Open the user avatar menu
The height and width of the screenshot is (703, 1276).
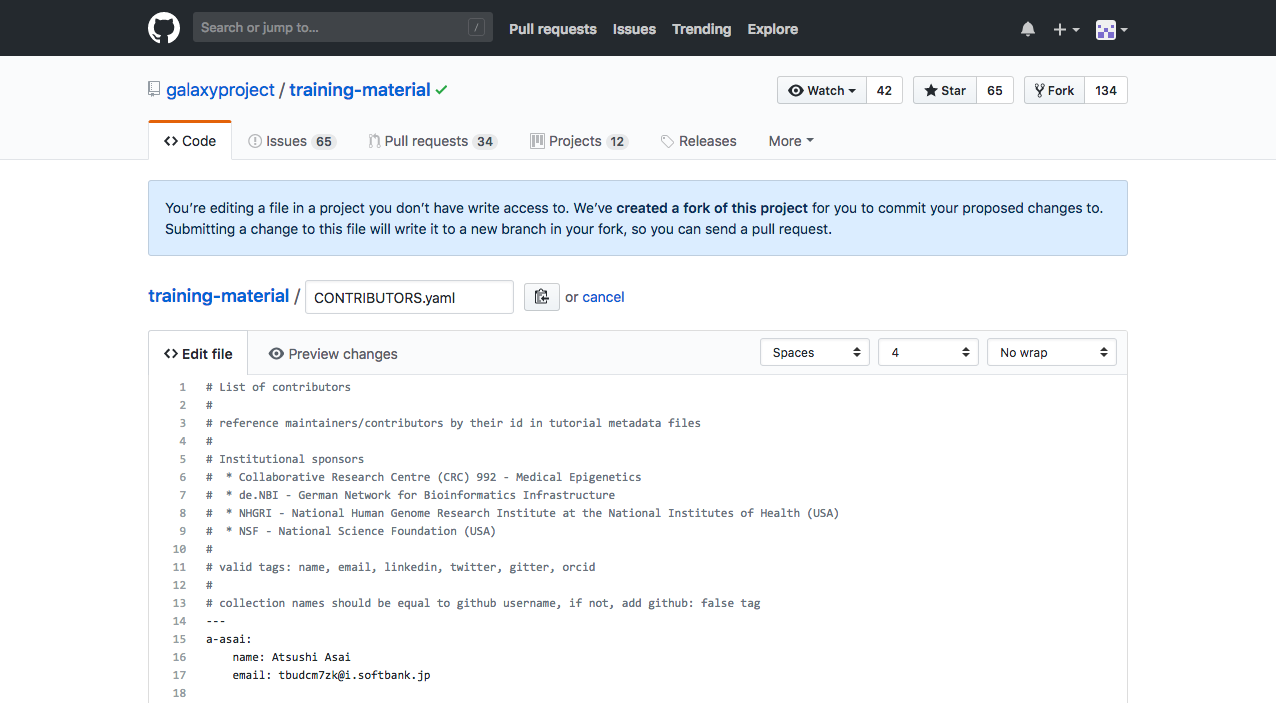coord(1111,29)
